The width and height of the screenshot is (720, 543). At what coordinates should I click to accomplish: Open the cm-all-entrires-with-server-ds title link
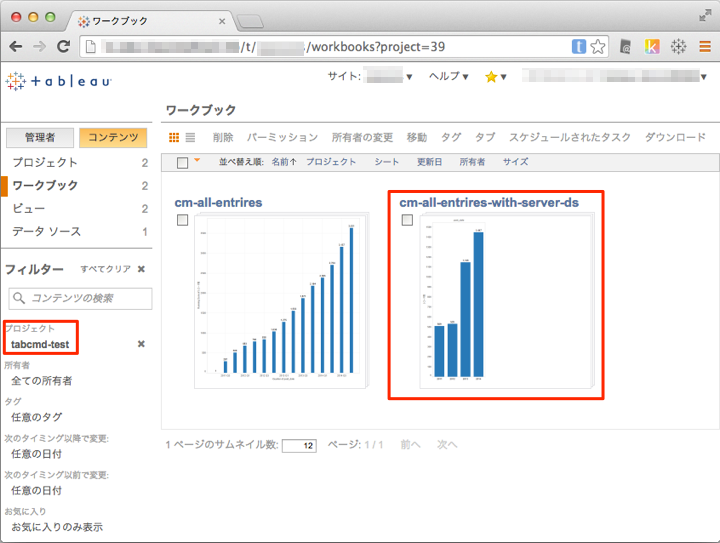(489, 202)
